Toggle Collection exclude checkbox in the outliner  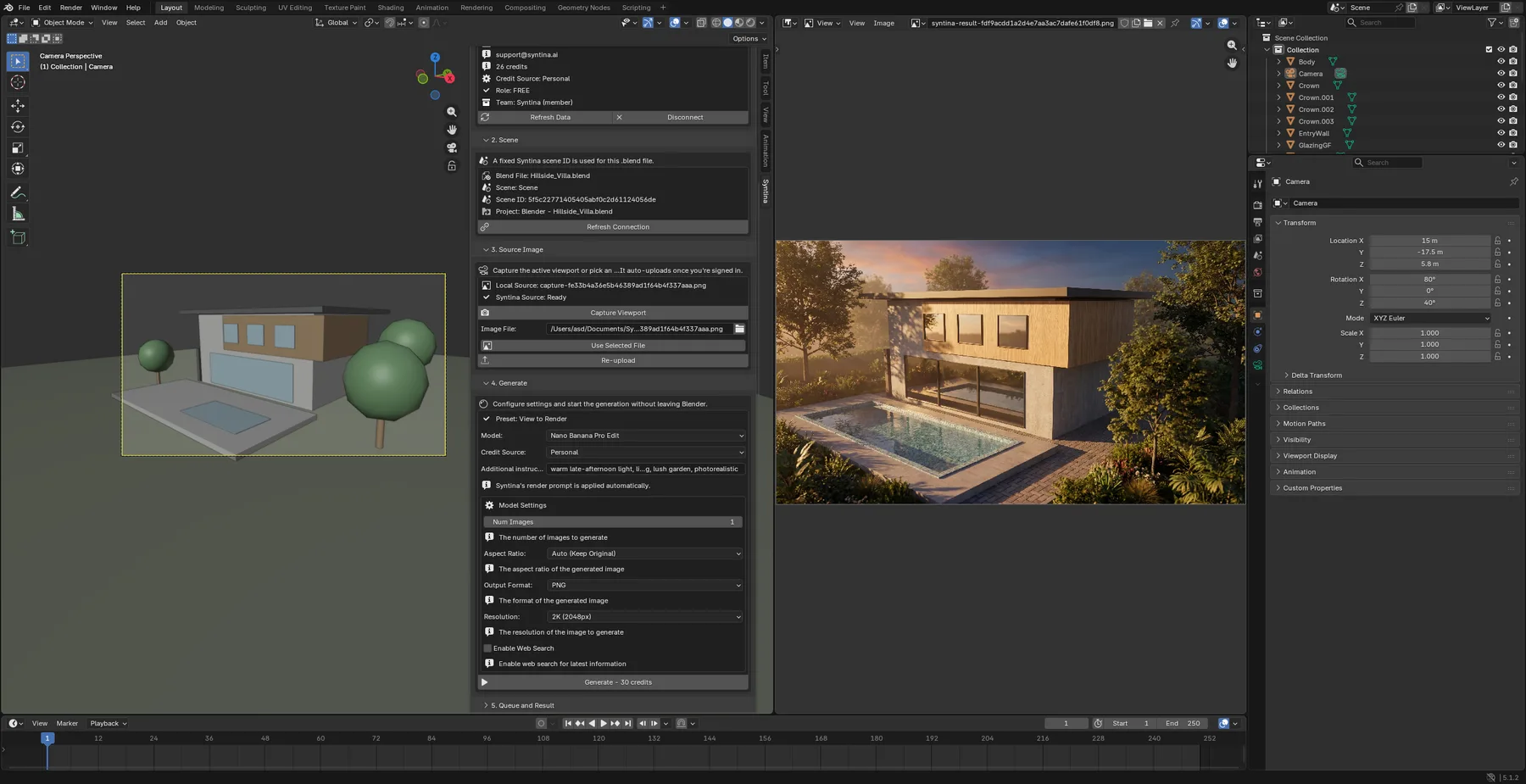coord(1489,50)
